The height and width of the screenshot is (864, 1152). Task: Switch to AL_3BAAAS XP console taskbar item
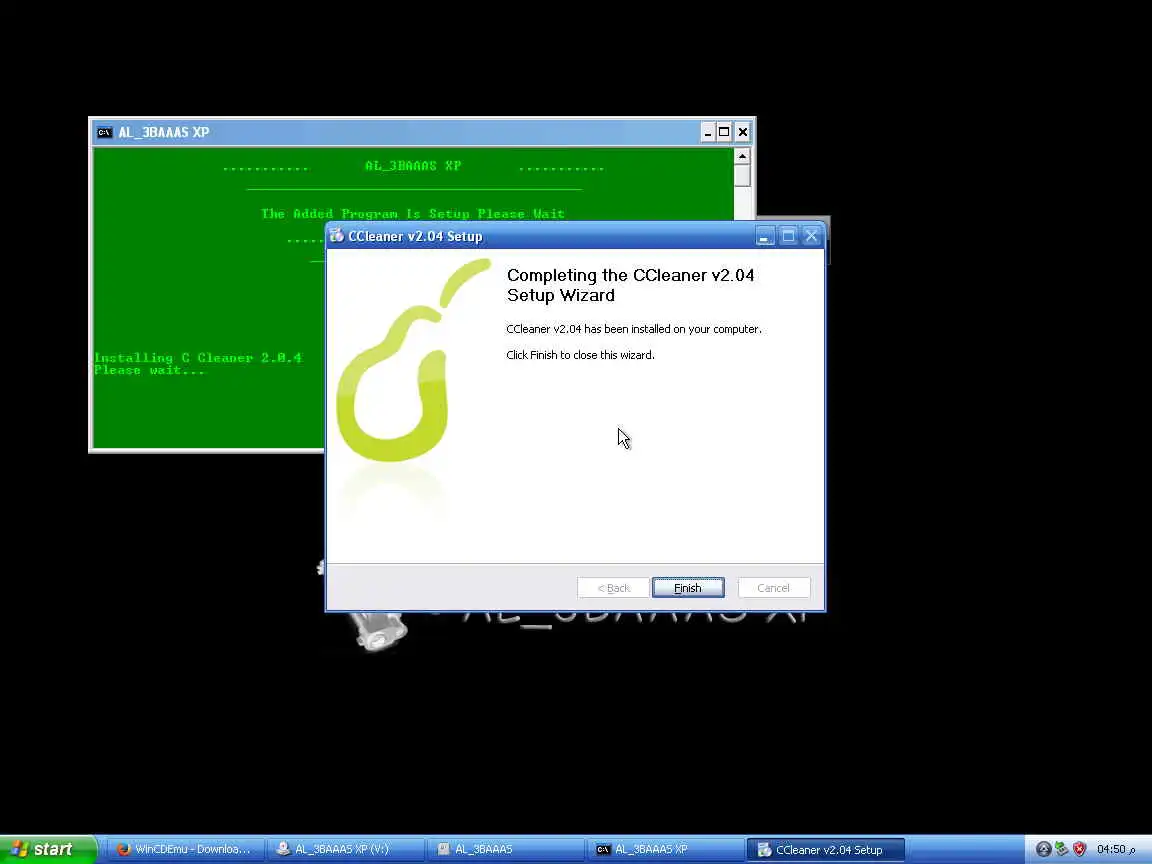[665, 849]
